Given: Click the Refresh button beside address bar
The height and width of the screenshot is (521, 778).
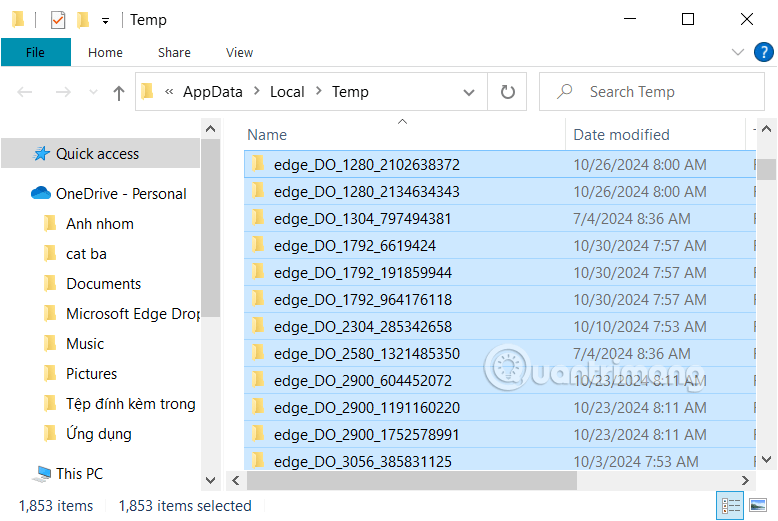Looking at the screenshot, I should tap(507, 92).
